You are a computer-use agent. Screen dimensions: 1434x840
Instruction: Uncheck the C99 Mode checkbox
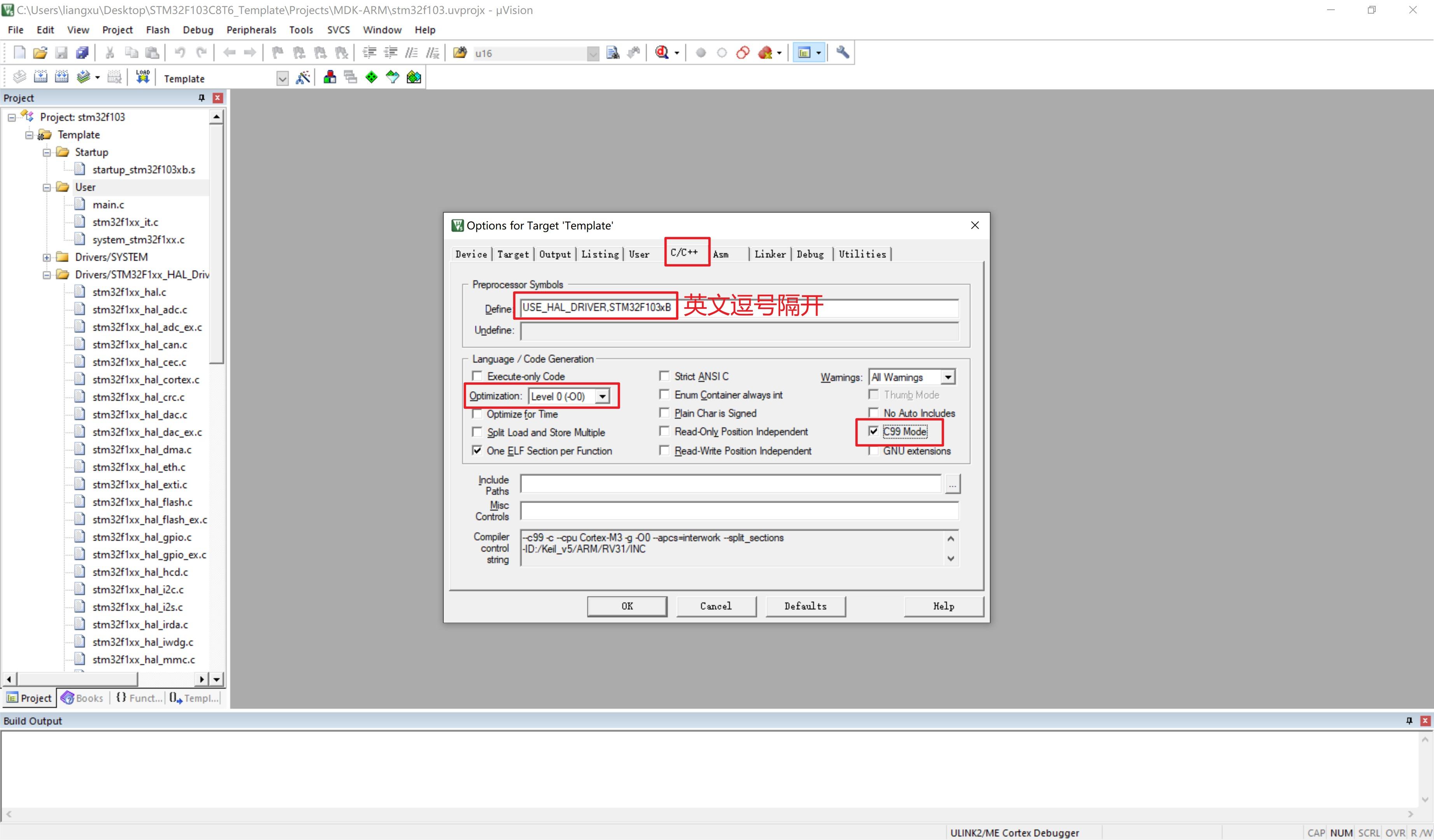coord(874,431)
